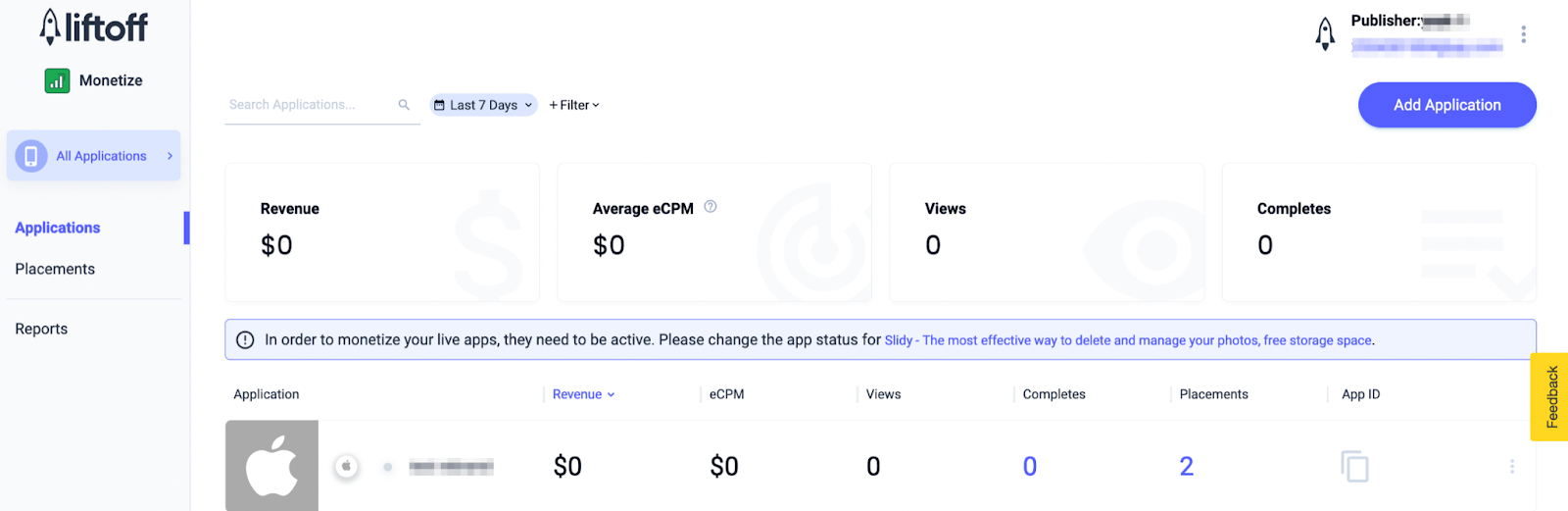Viewport: 1568px width, 511px height.
Task: Click the info icon in the alert banner
Action: [245, 340]
